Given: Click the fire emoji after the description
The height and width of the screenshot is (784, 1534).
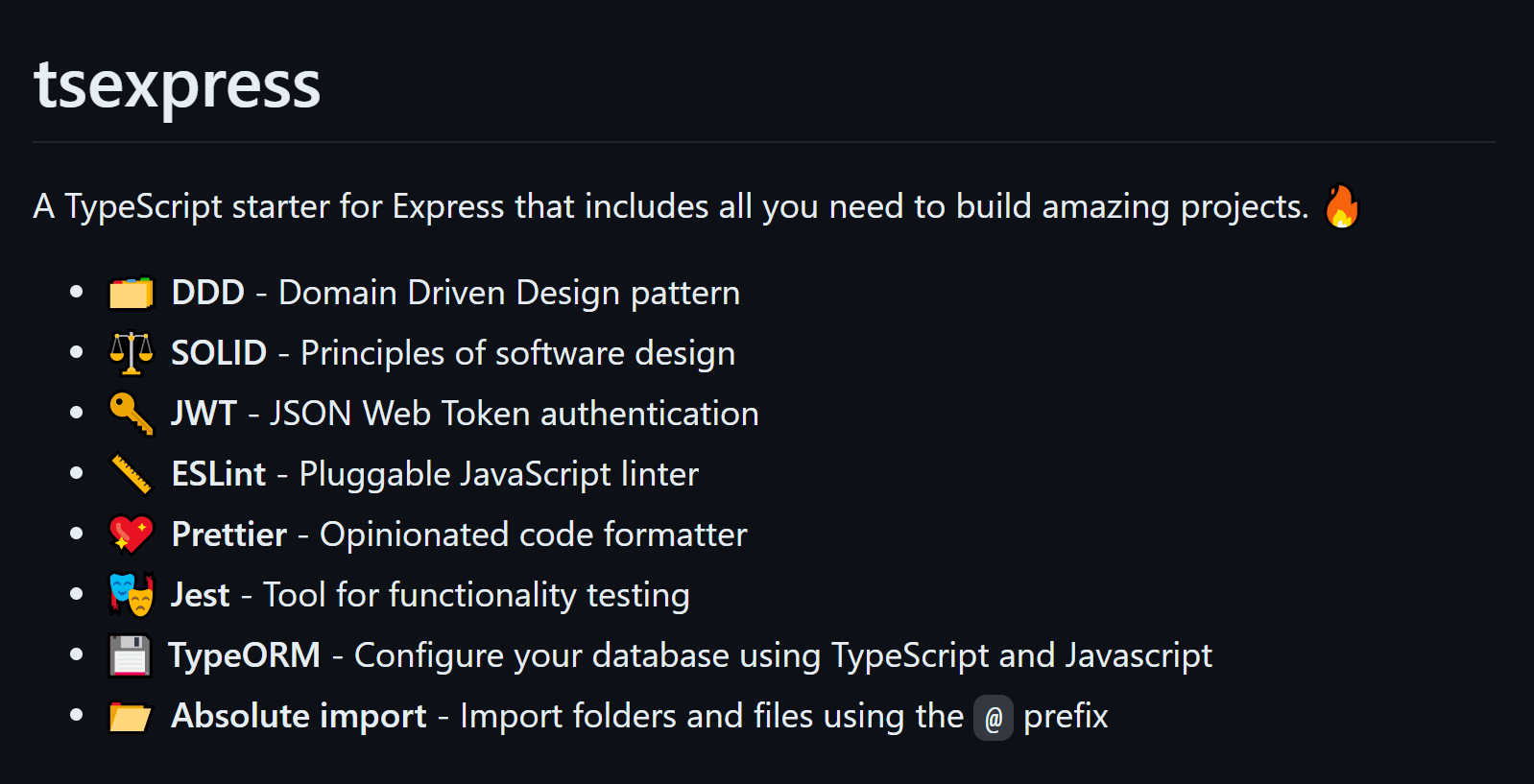Looking at the screenshot, I should tap(1341, 206).
